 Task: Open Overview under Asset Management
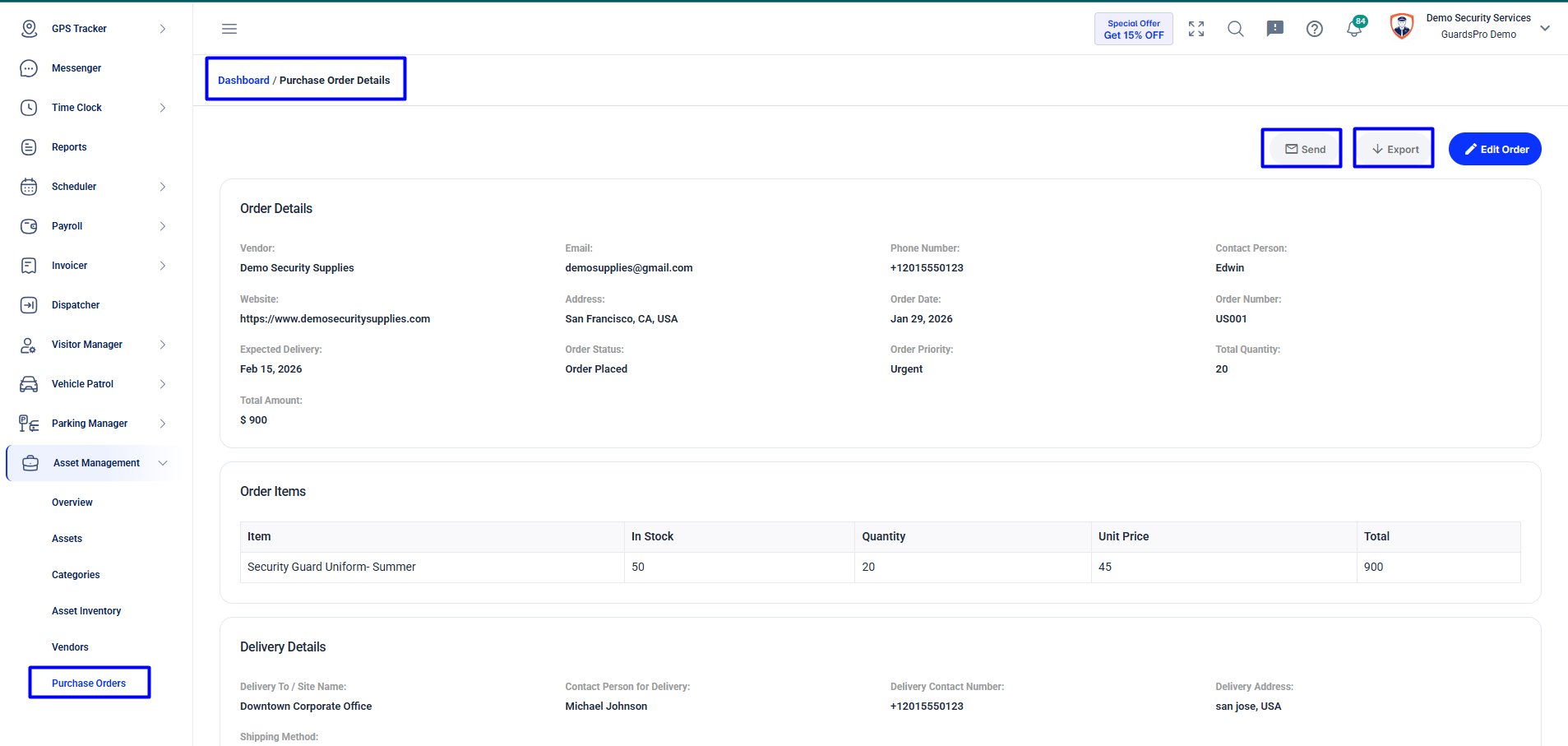[72, 503]
